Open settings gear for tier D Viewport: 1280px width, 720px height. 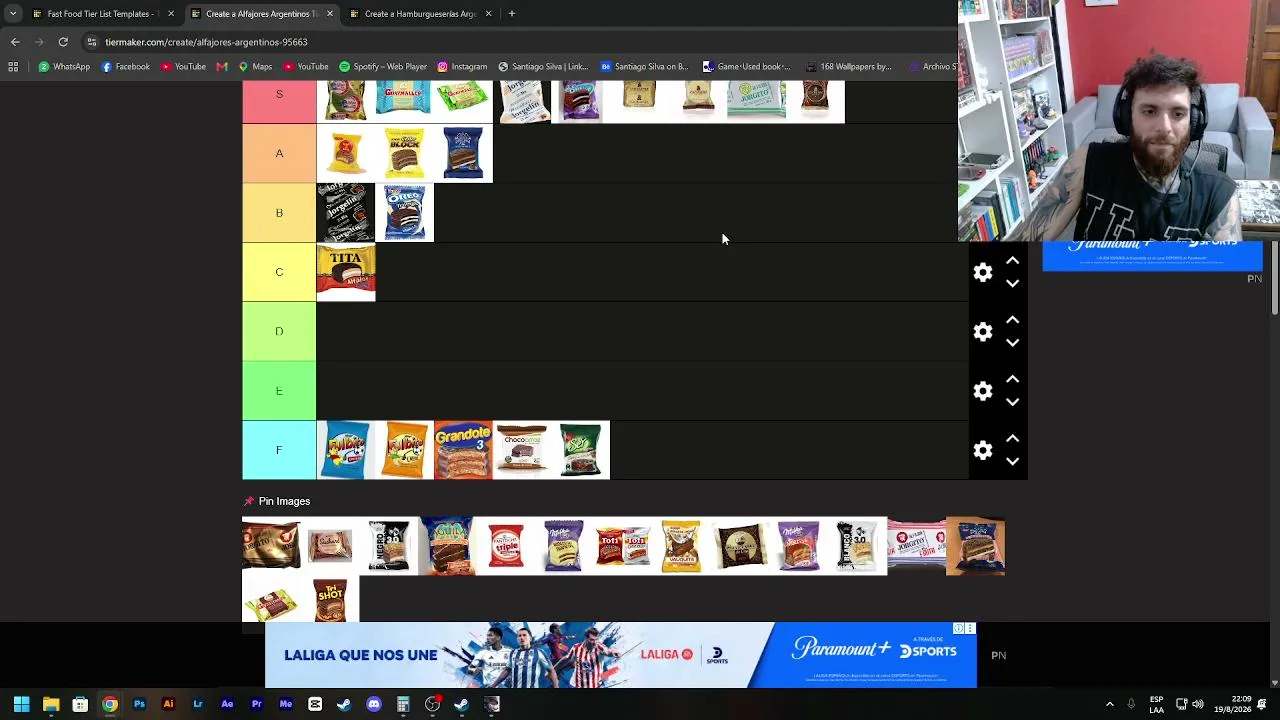(983, 332)
